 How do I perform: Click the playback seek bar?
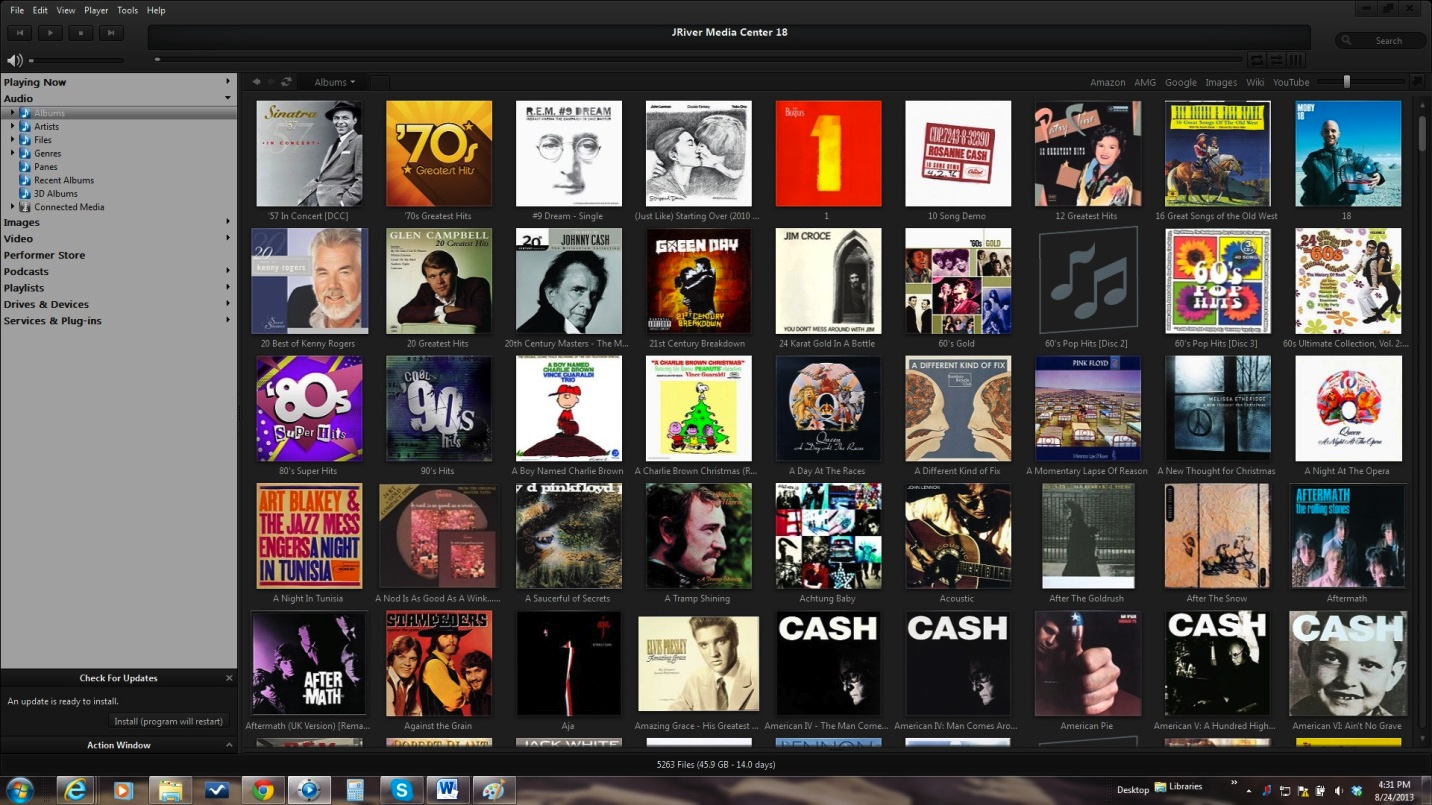698,60
